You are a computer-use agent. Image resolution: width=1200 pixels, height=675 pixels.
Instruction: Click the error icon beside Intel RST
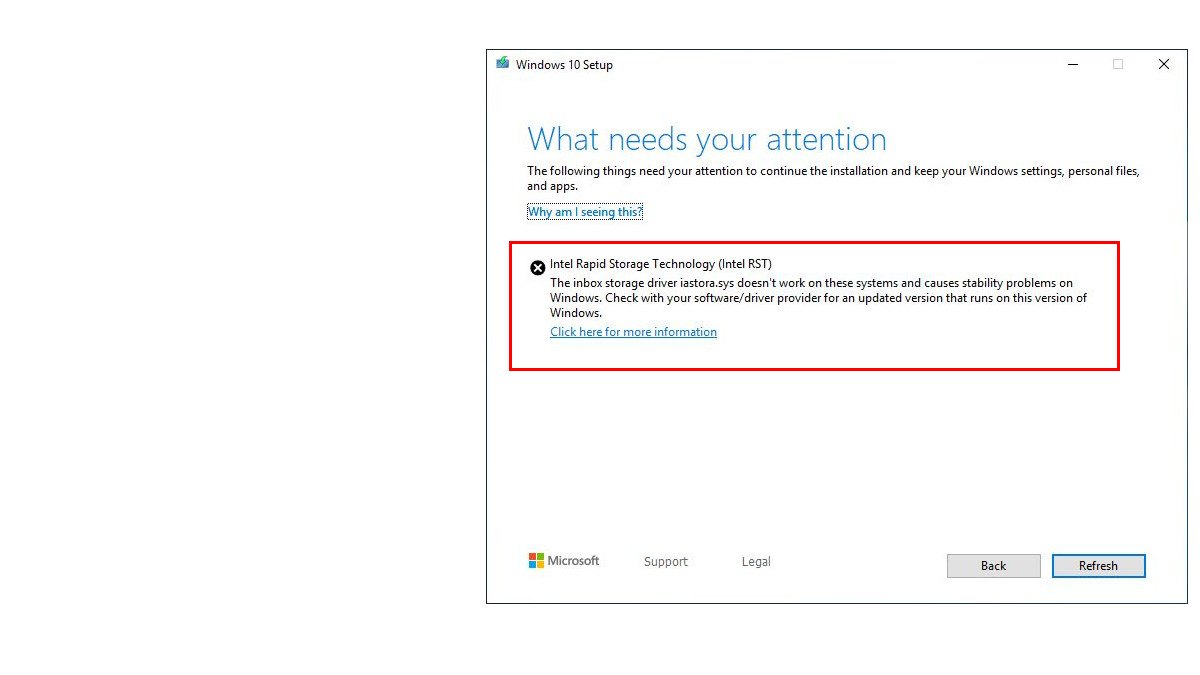click(x=538, y=267)
